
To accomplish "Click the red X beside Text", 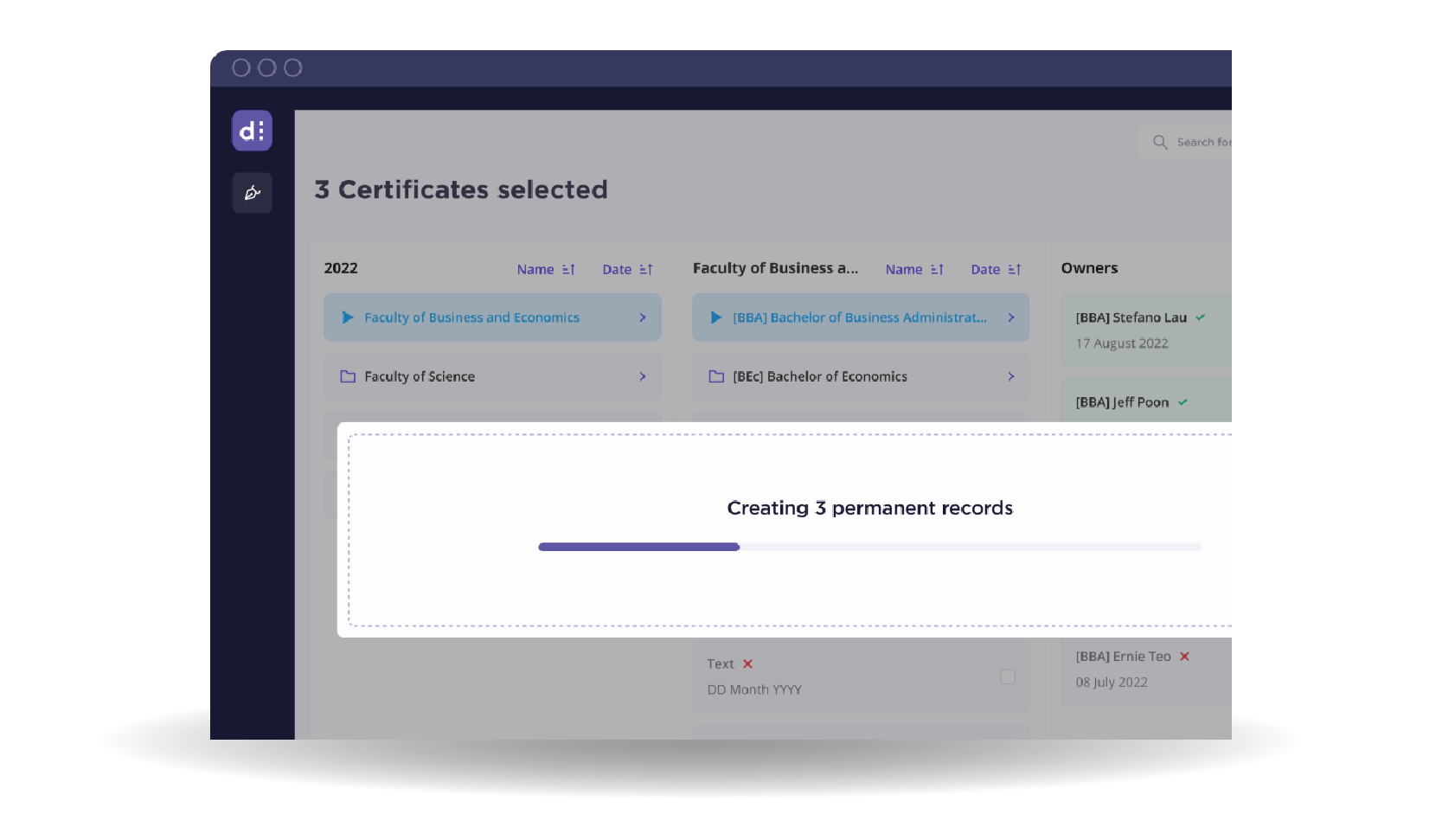I will click(748, 664).
